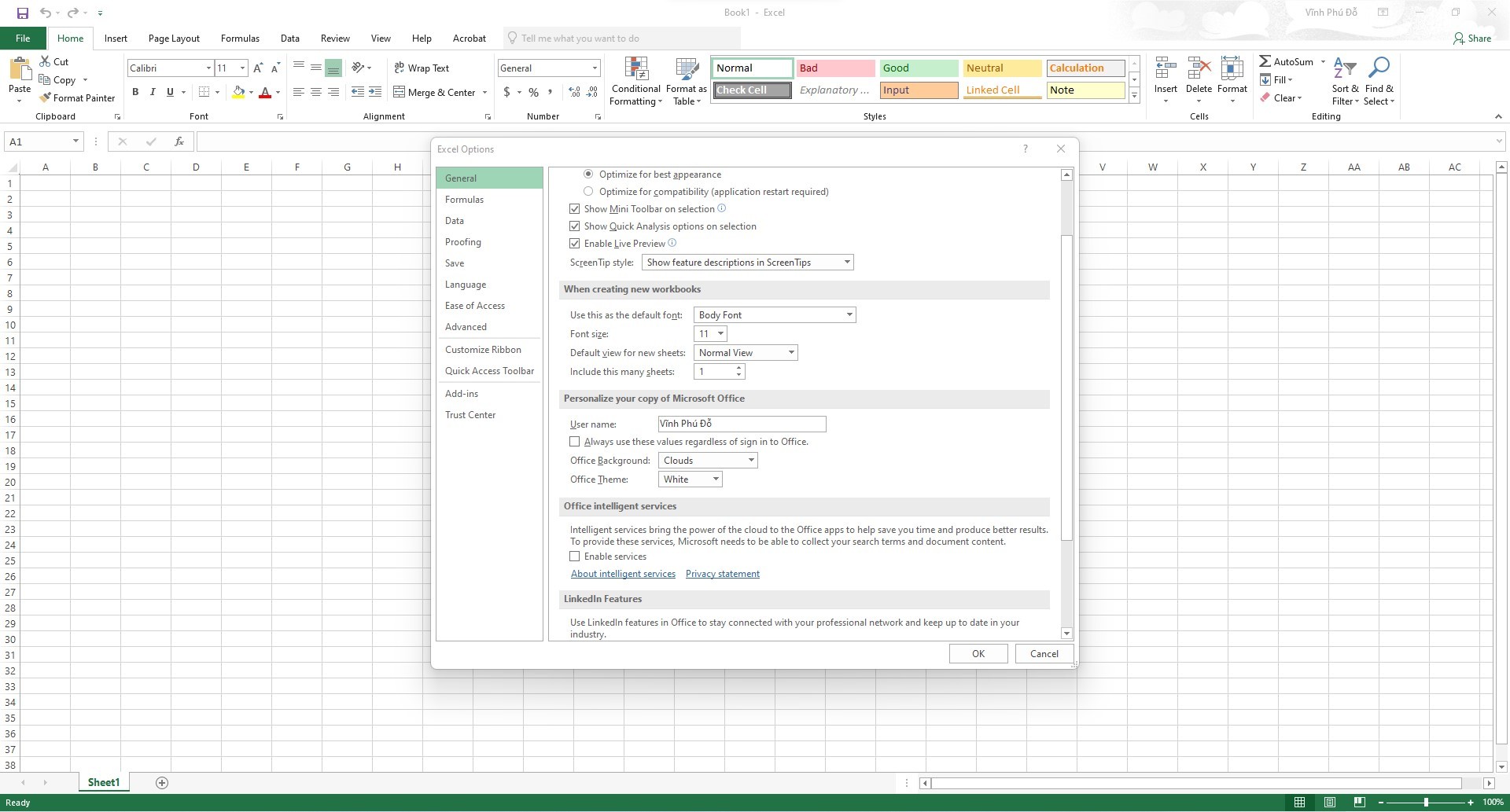Open default font Body Font dropdown
This screenshot has height=812, width=1510.
click(775, 315)
